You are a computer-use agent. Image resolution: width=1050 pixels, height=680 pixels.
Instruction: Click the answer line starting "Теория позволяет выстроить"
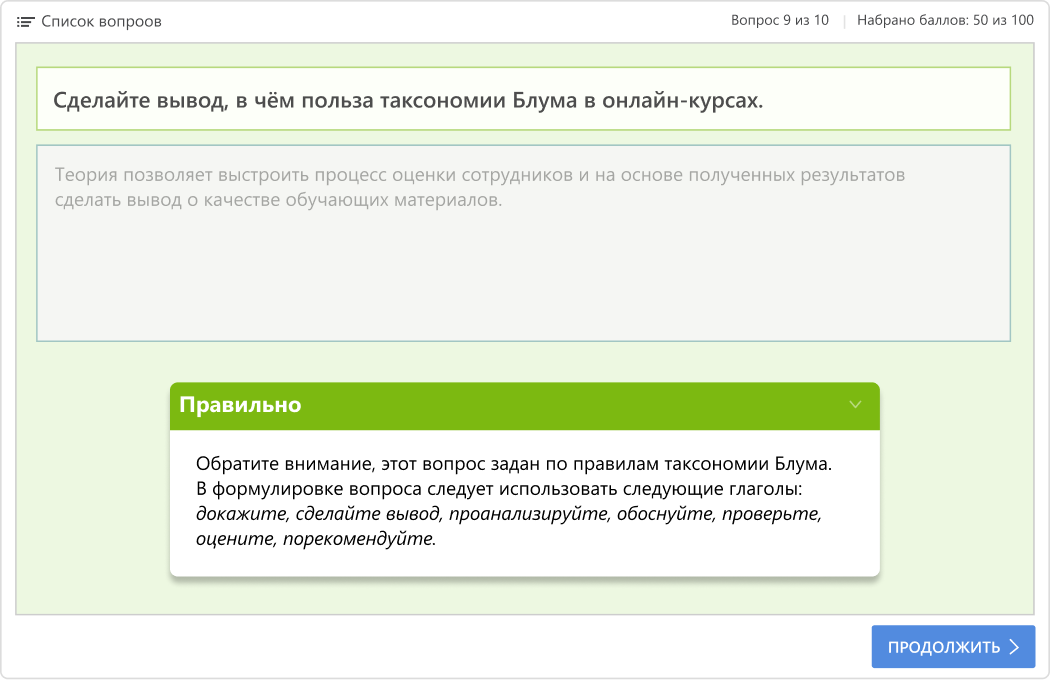click(479, 175)
